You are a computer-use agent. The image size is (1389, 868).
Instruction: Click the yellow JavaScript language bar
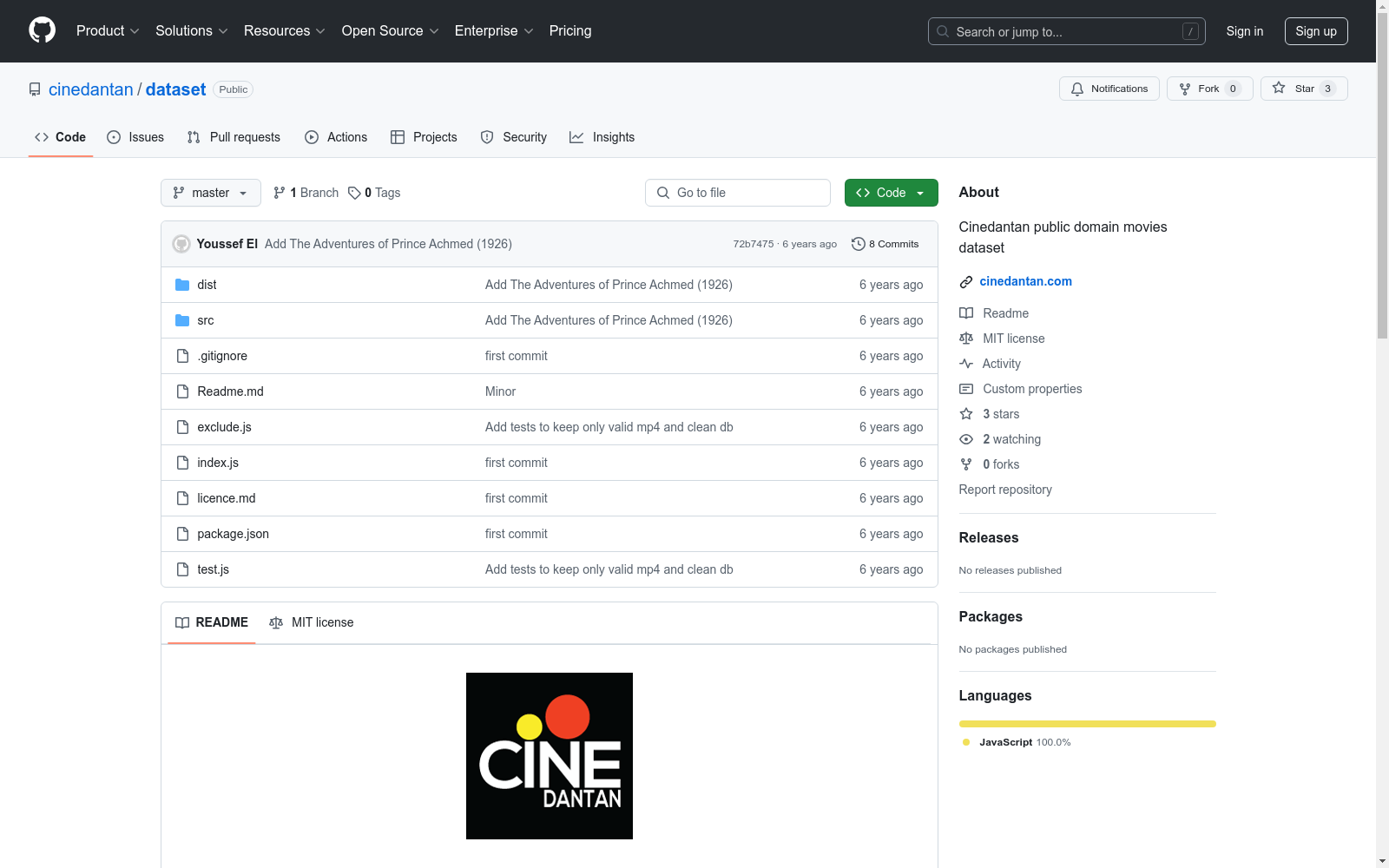coord(1088,724)
